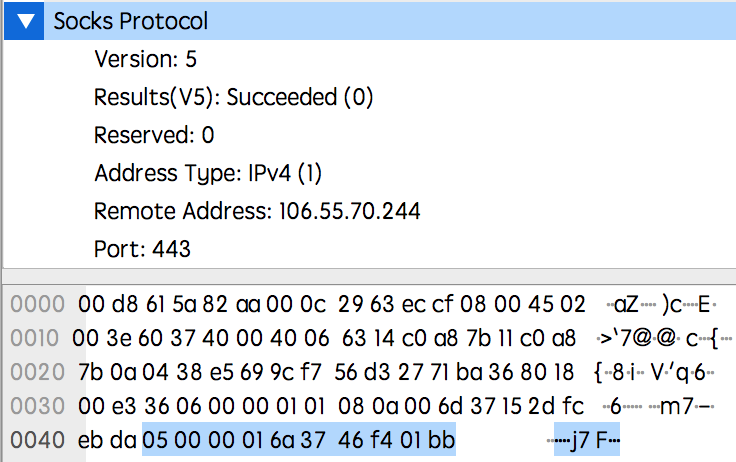Click offset 0020 in the hex dump
This screenshot has width=736, height=462.
tap(36, 372)
